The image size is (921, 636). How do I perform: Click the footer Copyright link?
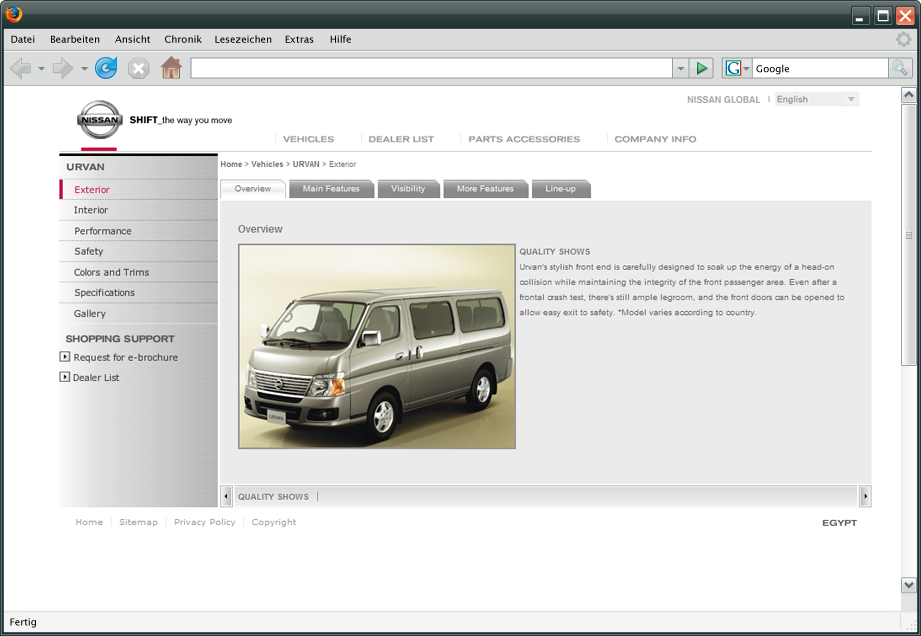274,522
